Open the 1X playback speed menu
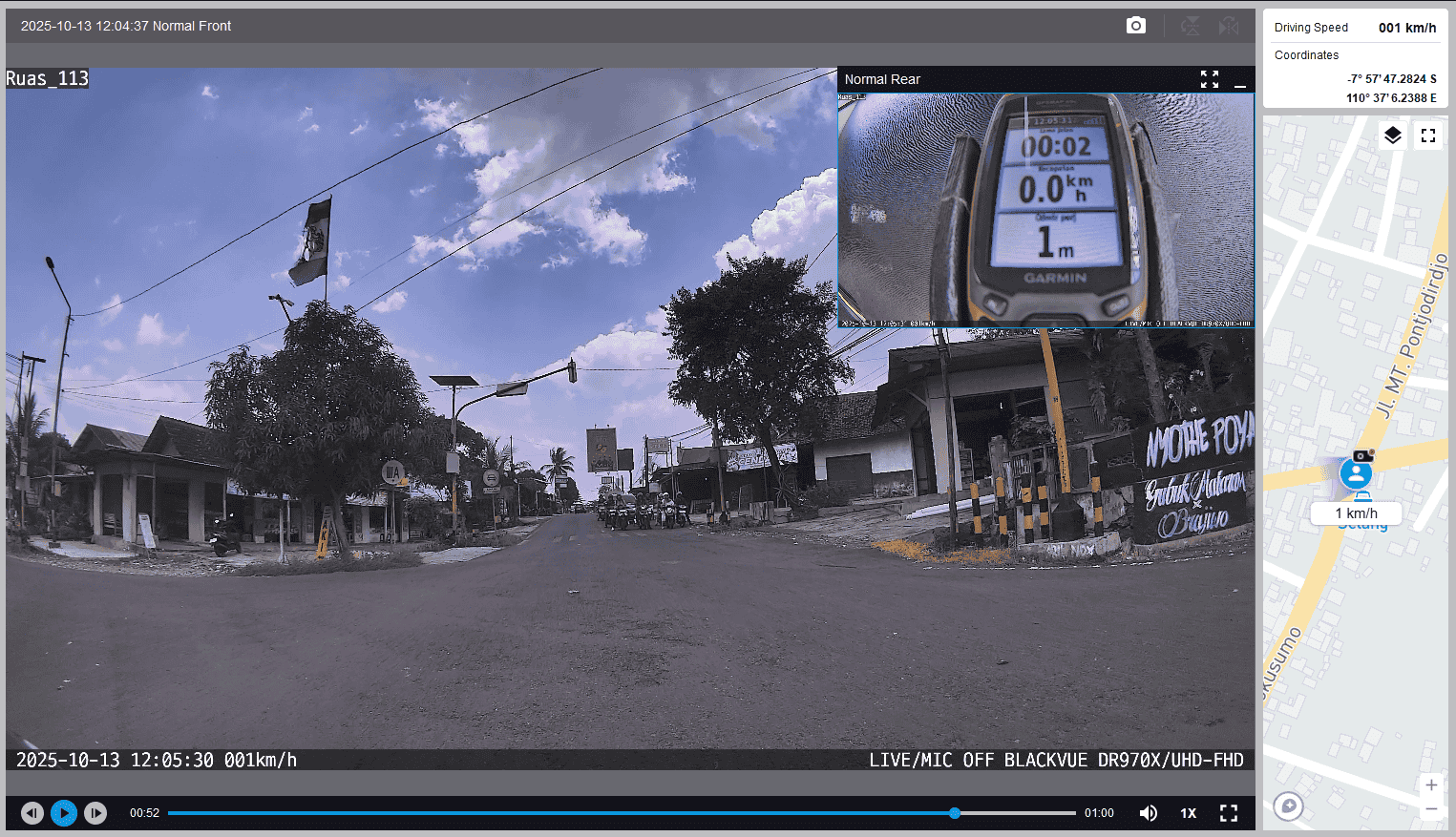Viewport: 1456px width, 837px height. 1188,813
